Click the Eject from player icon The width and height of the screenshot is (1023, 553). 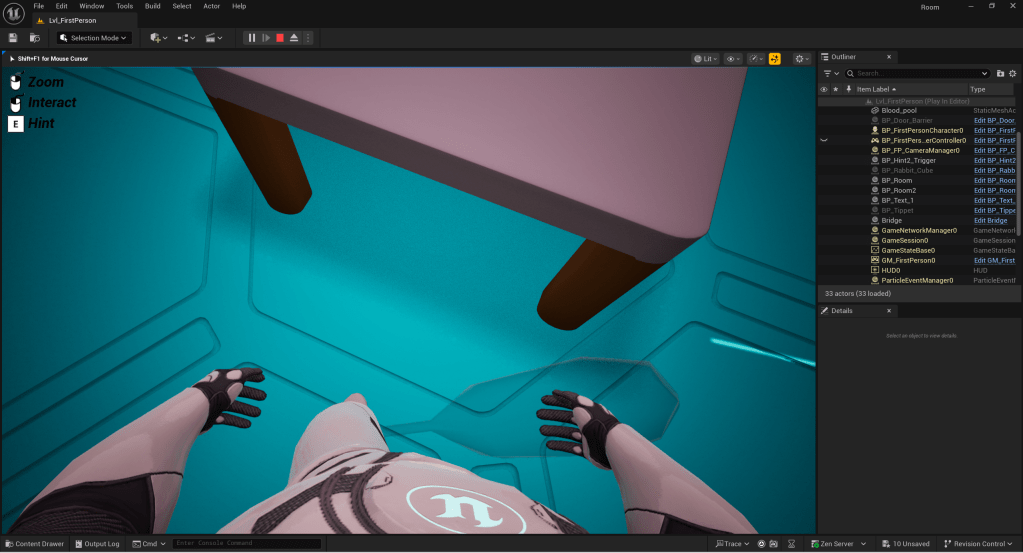click(294, 38)
